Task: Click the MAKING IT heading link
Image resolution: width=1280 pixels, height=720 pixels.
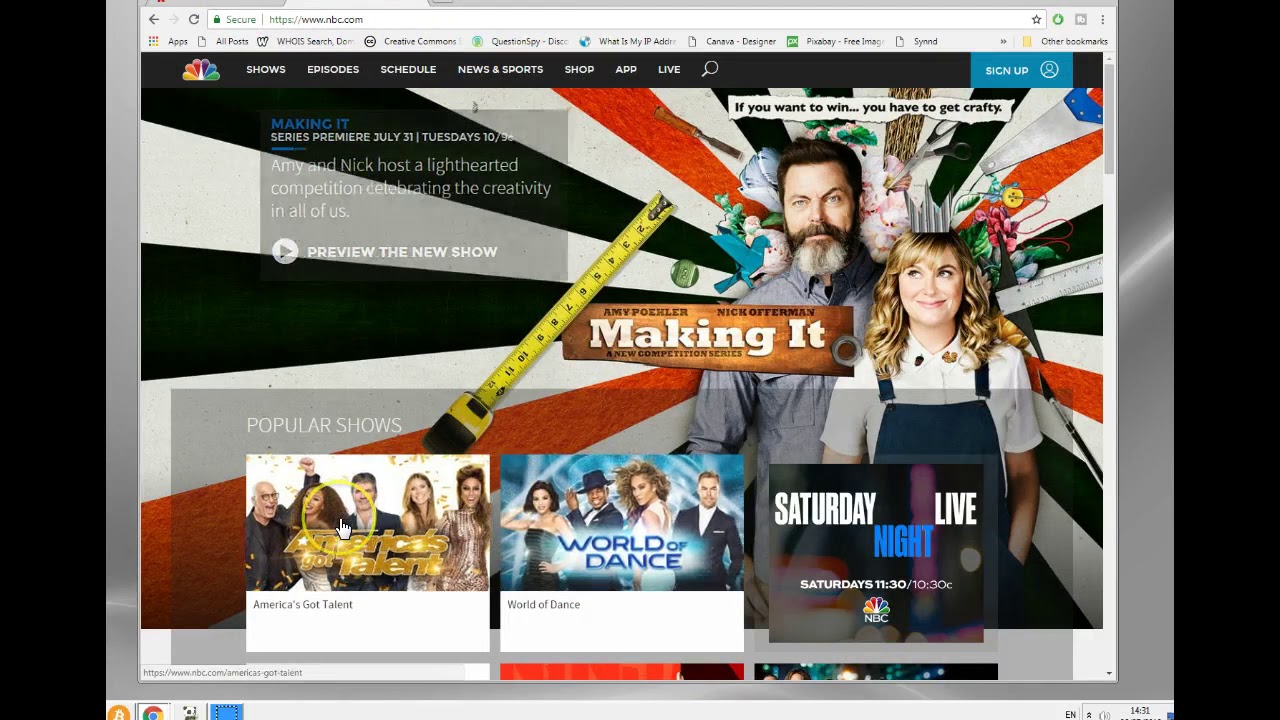Action: pos(310,124)
